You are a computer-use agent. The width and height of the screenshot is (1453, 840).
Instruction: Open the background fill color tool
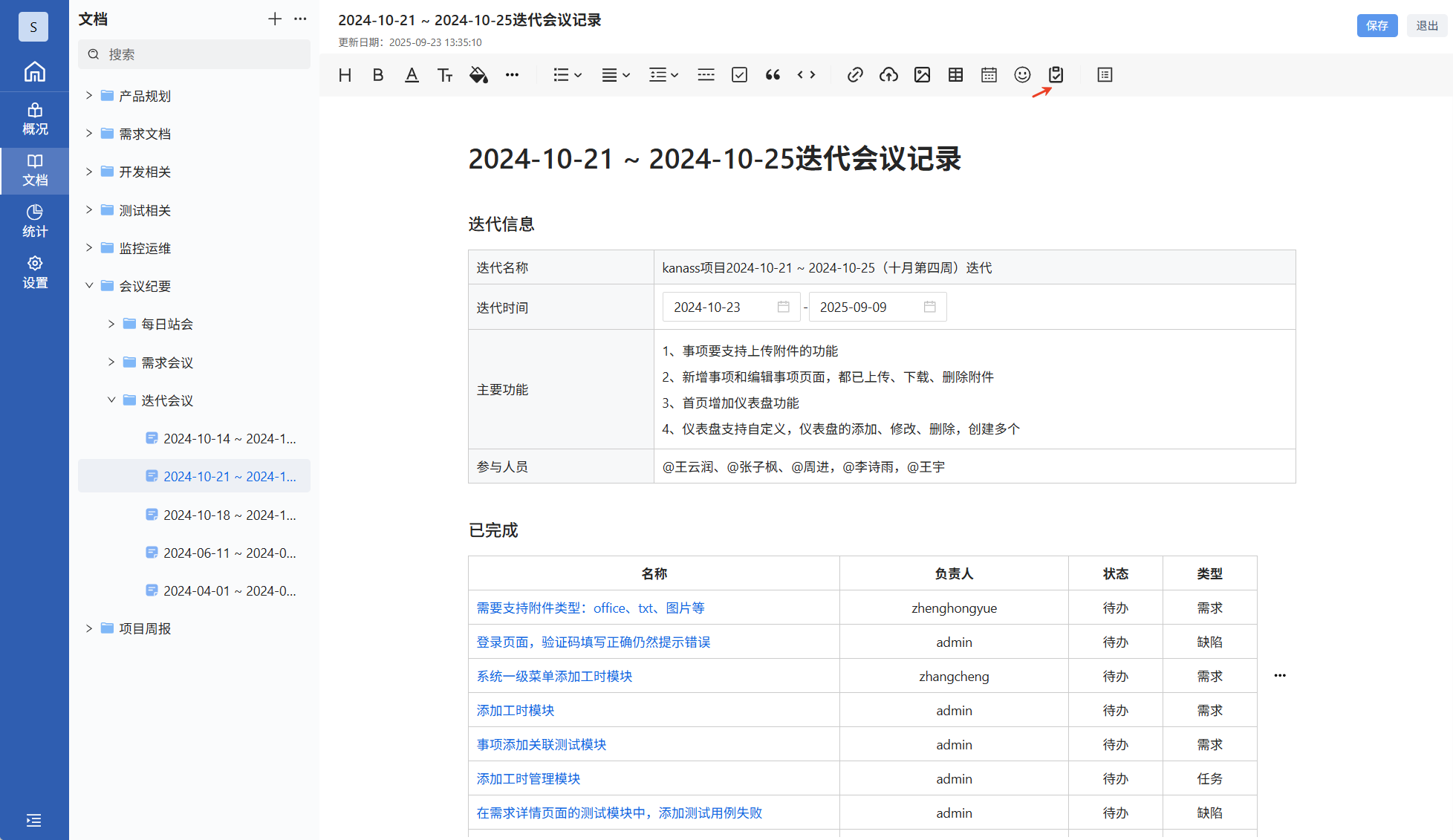click(x=478, y=75)
